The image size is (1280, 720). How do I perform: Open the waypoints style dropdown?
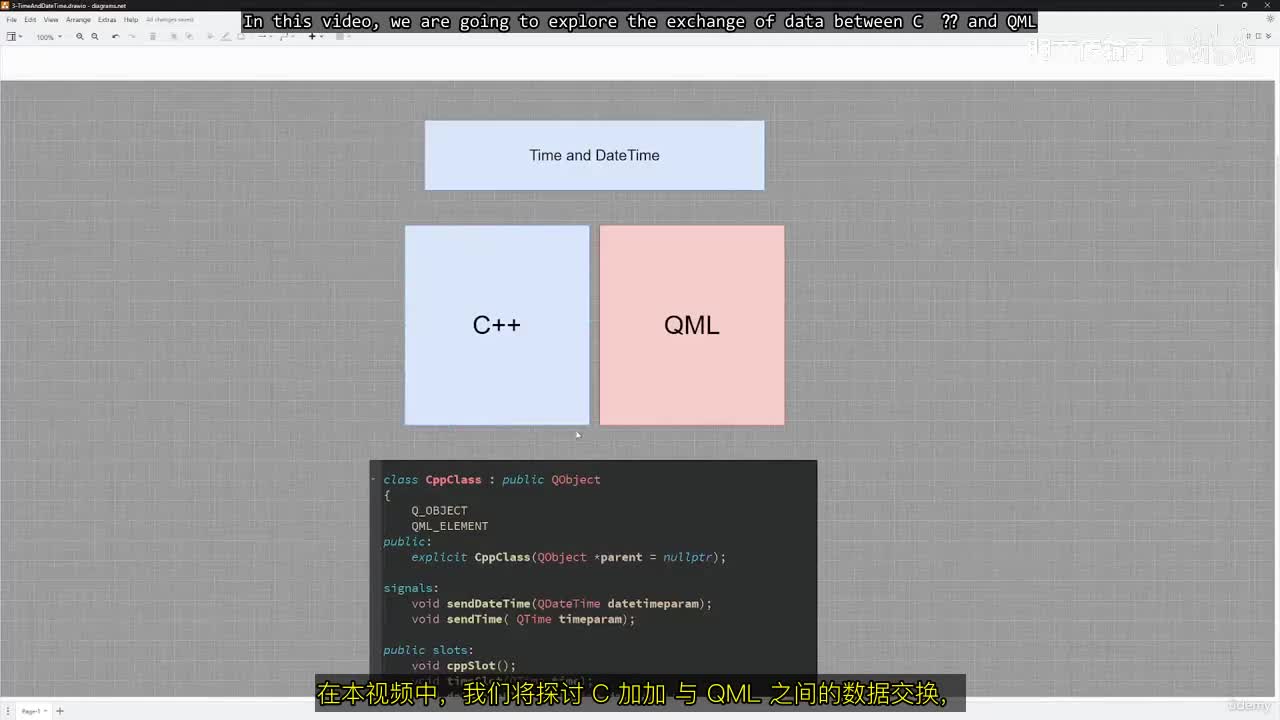[x=286, y=37]
